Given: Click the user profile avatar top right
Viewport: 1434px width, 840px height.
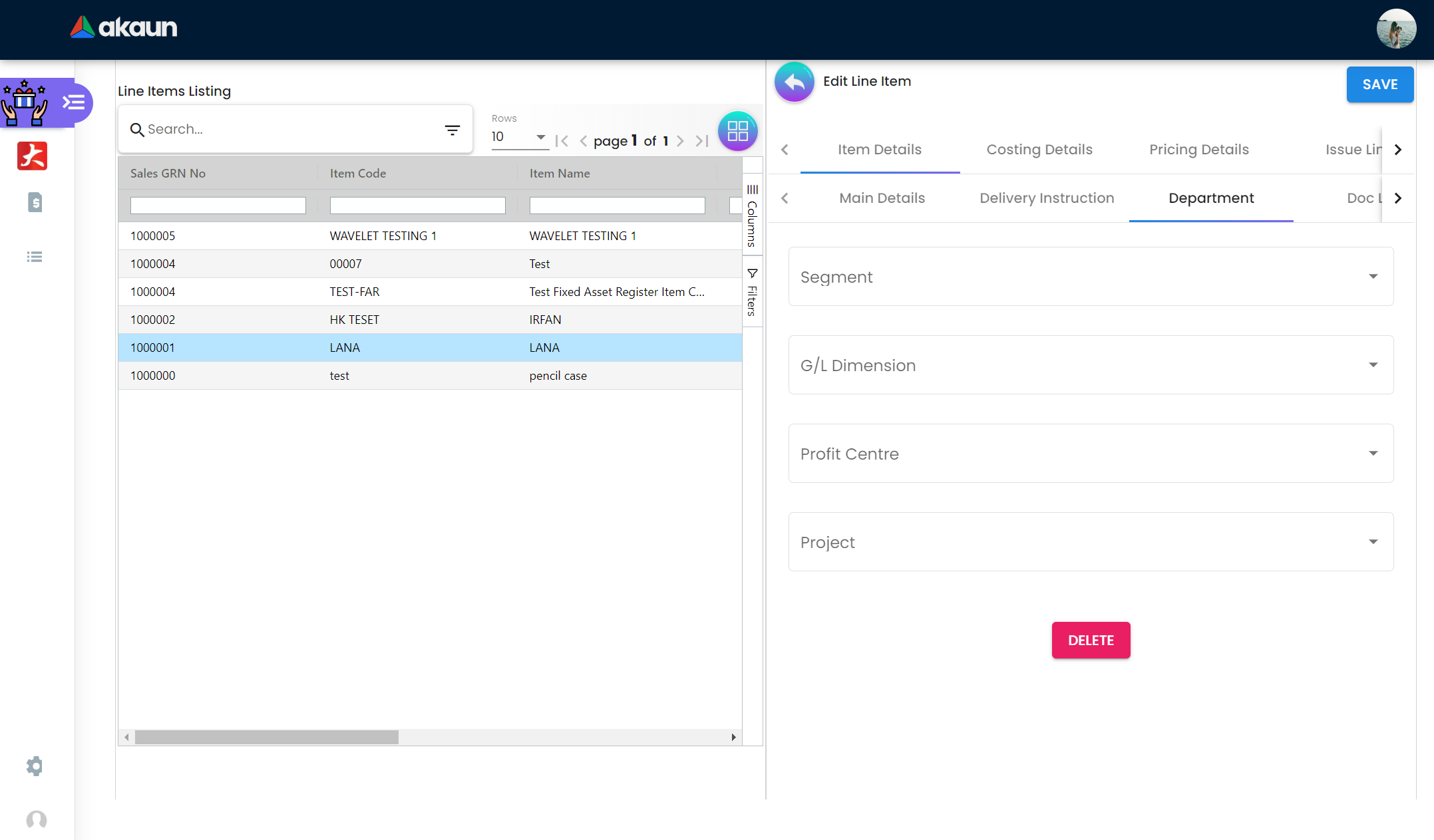Looking at the screenshot, I should pos(1395,29).
